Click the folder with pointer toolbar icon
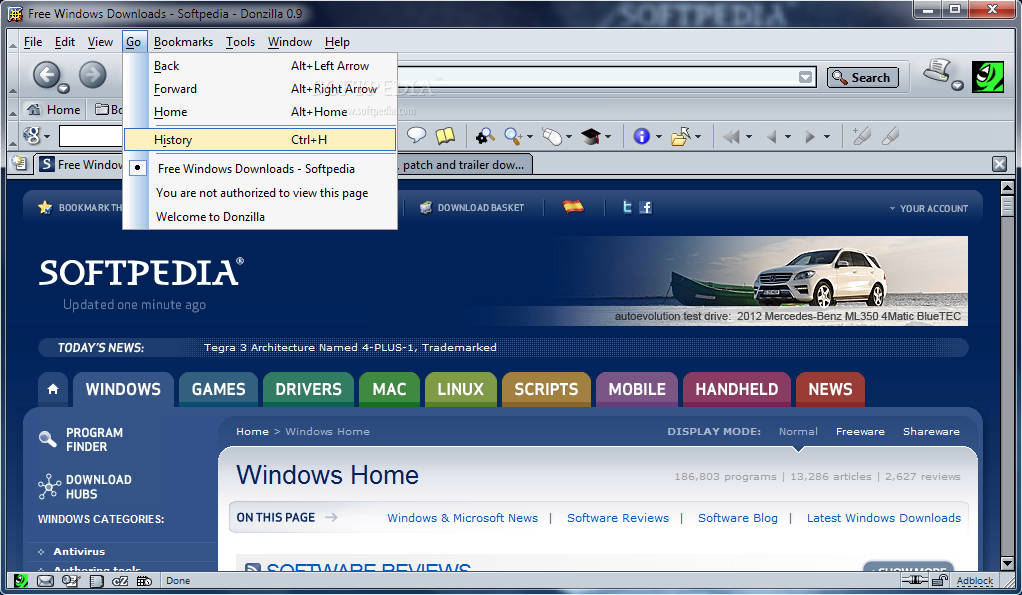 pos(680,136)
